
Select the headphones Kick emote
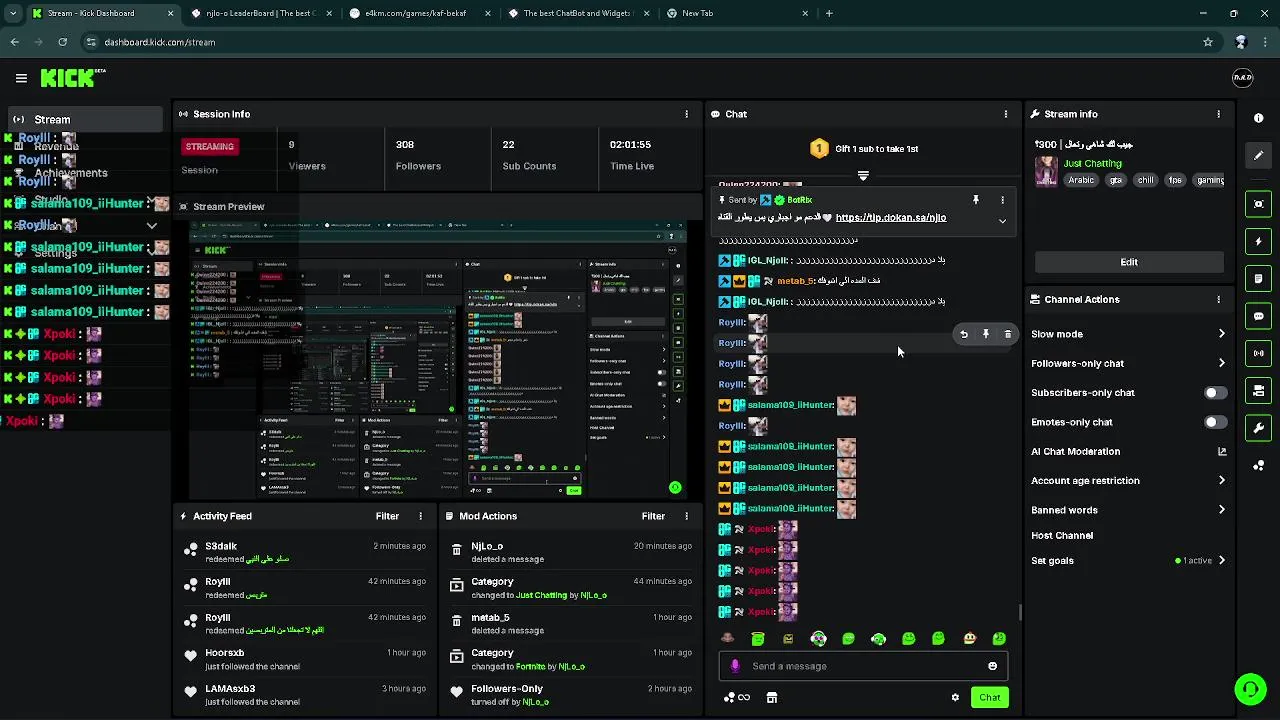point(878,638)
